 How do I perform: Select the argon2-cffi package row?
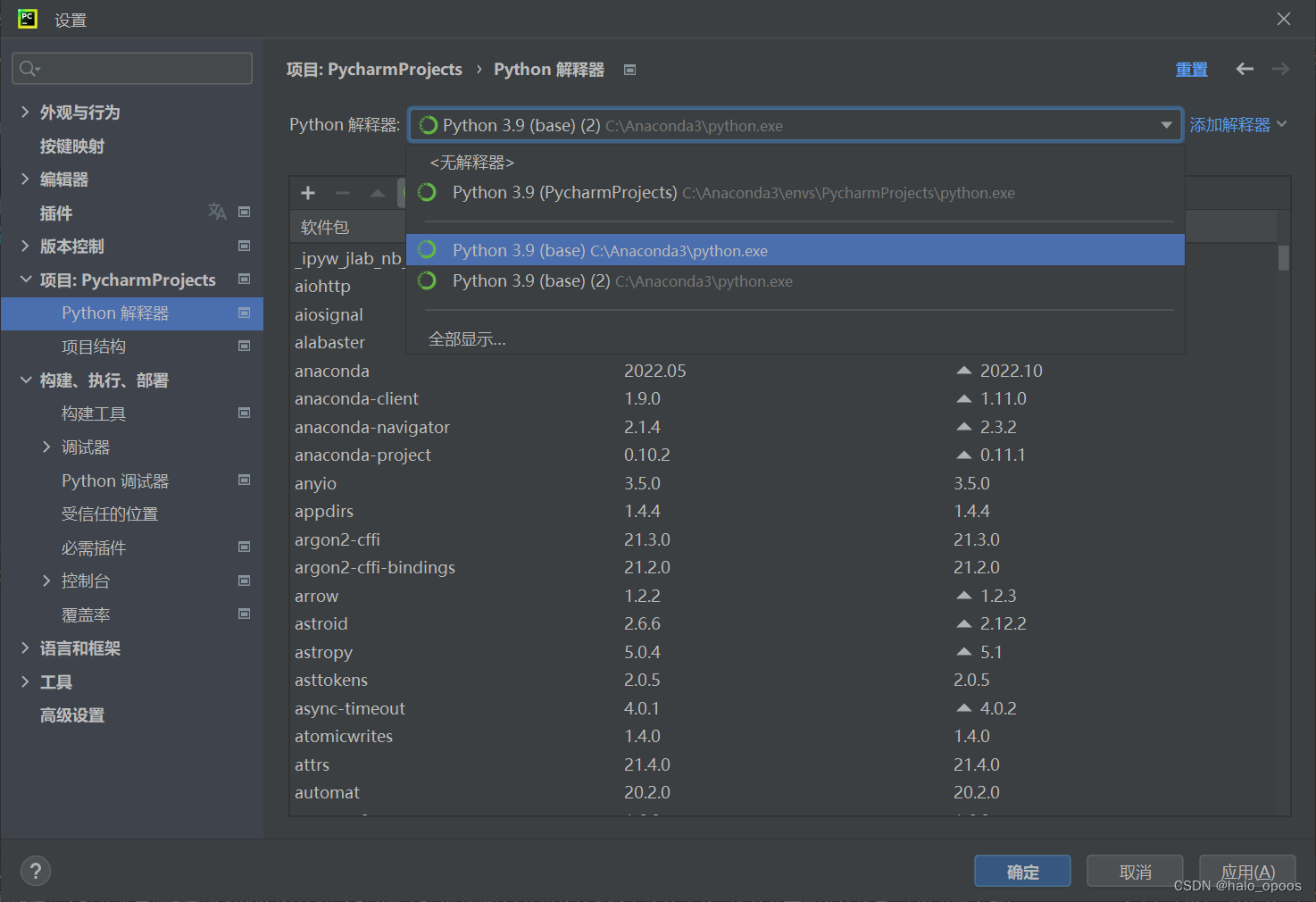coord(783,539)
